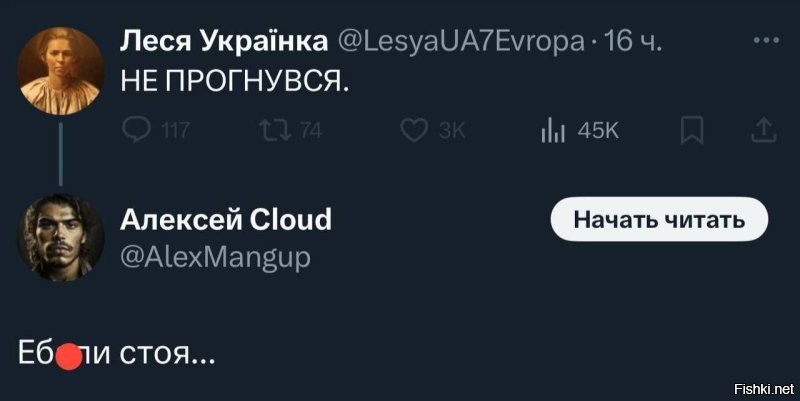Visit the @AlexMangup handle

[x=215, y=257]
